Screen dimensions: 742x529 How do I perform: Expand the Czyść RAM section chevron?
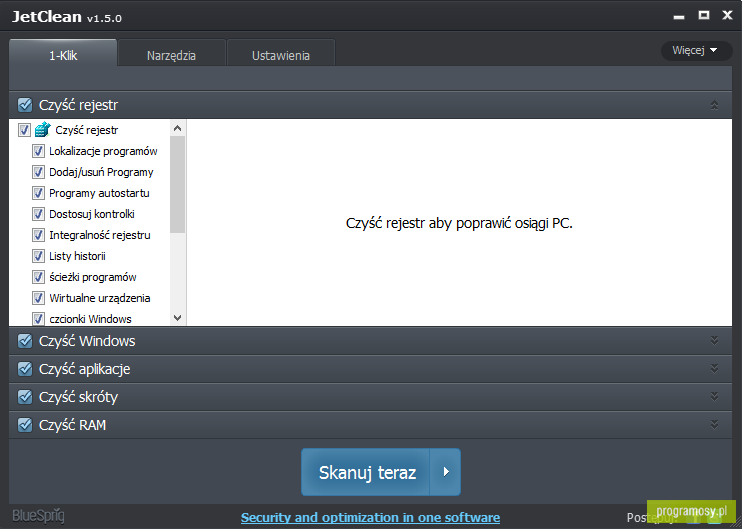[x=714, y=424]
